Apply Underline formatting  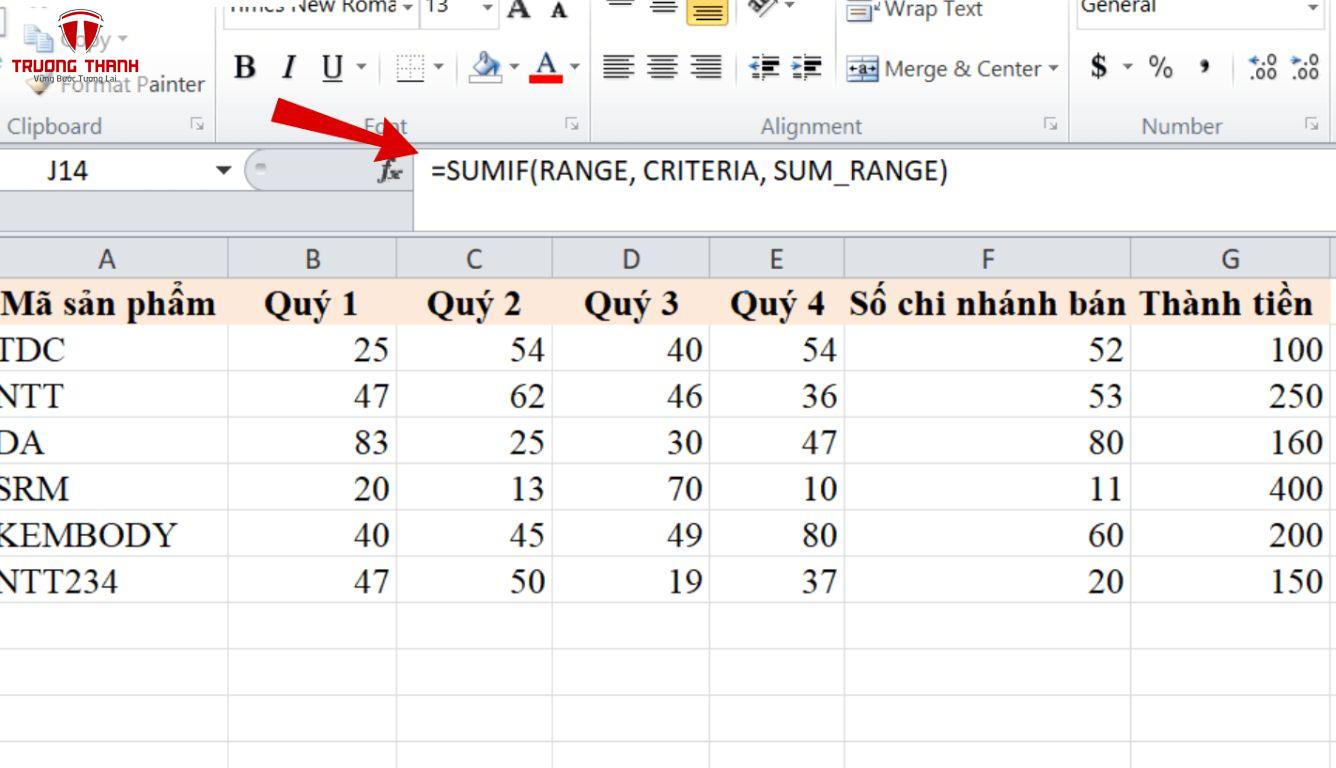click(x=333, y=68)
